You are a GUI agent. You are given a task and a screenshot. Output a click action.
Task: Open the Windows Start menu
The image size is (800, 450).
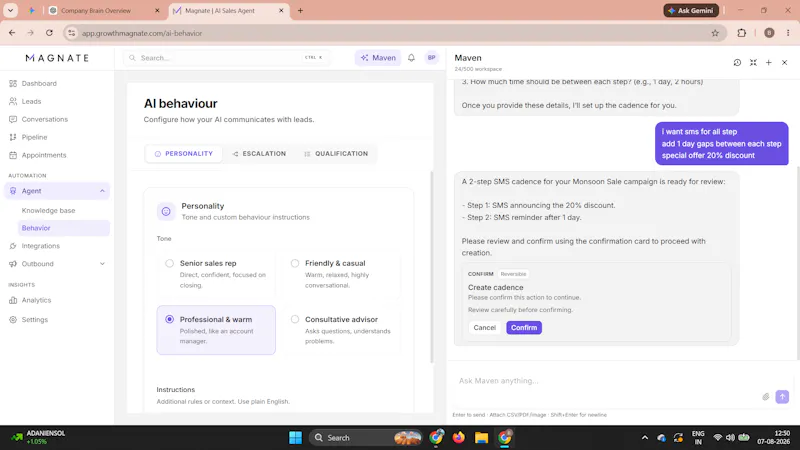point(295,437)
